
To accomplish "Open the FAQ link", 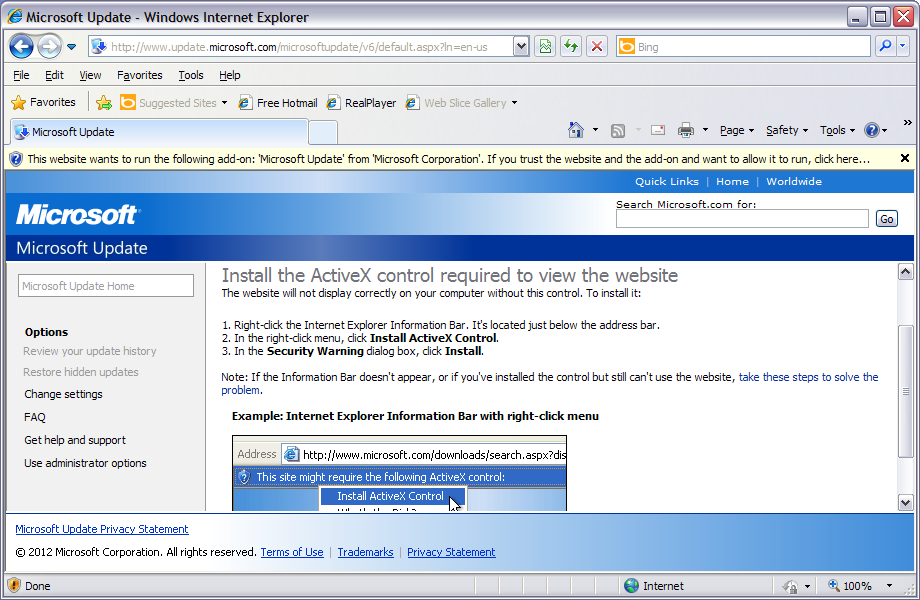I will click(x=35, y=417).
